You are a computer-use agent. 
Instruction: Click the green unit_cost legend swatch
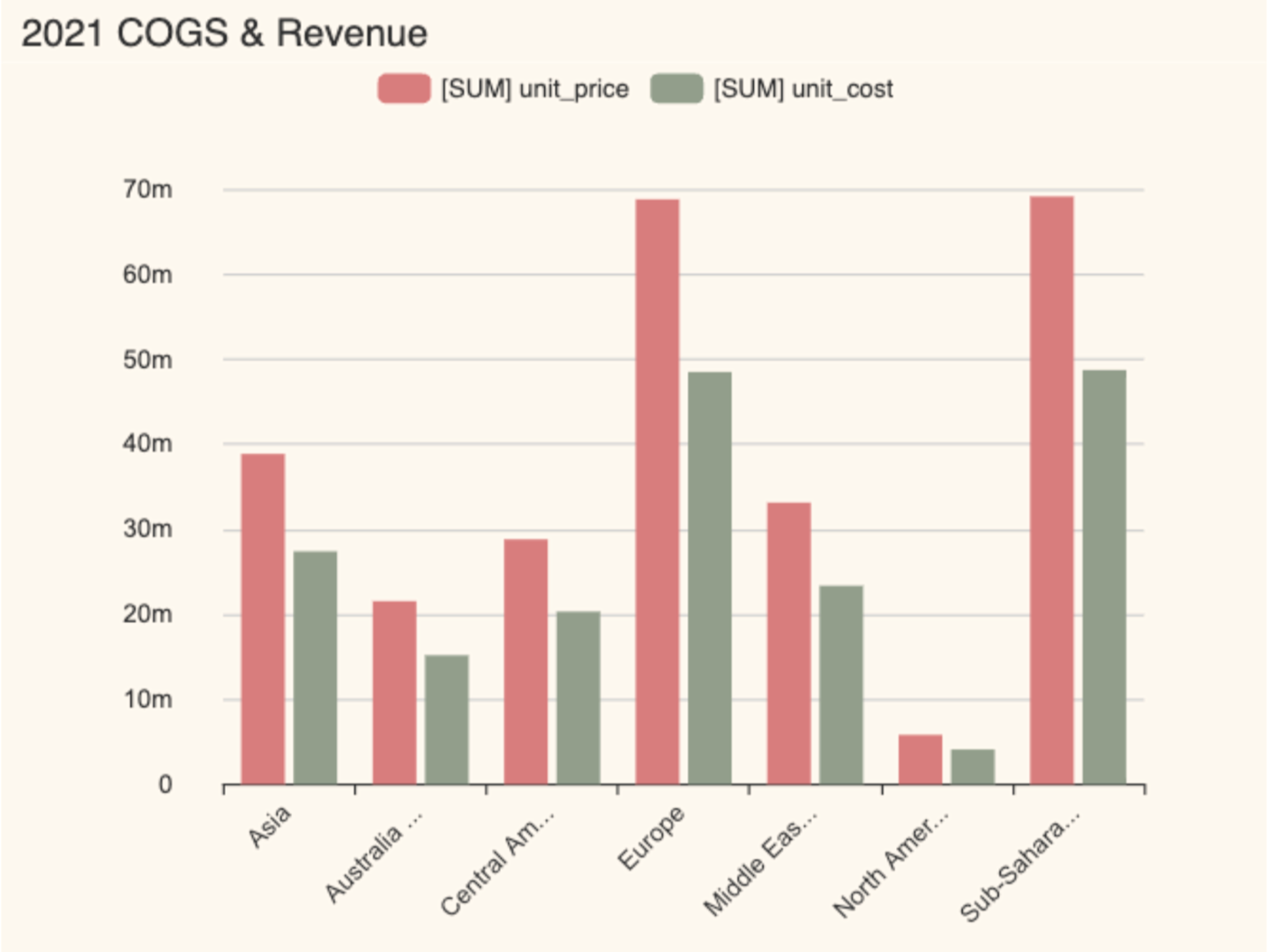click(x=676, y=88)
